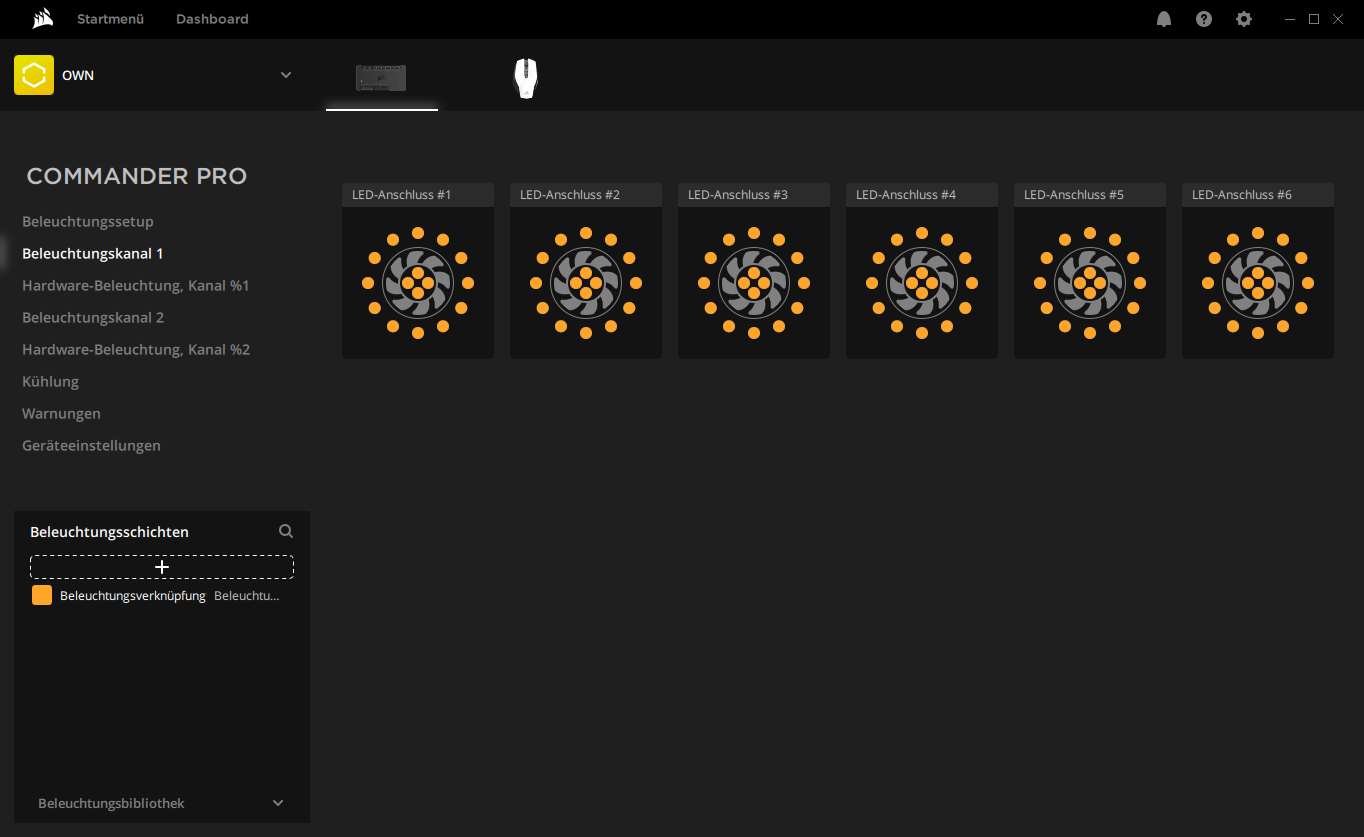Open Hardware-Beleuchtung, Kanal %1

coord(136,285)
